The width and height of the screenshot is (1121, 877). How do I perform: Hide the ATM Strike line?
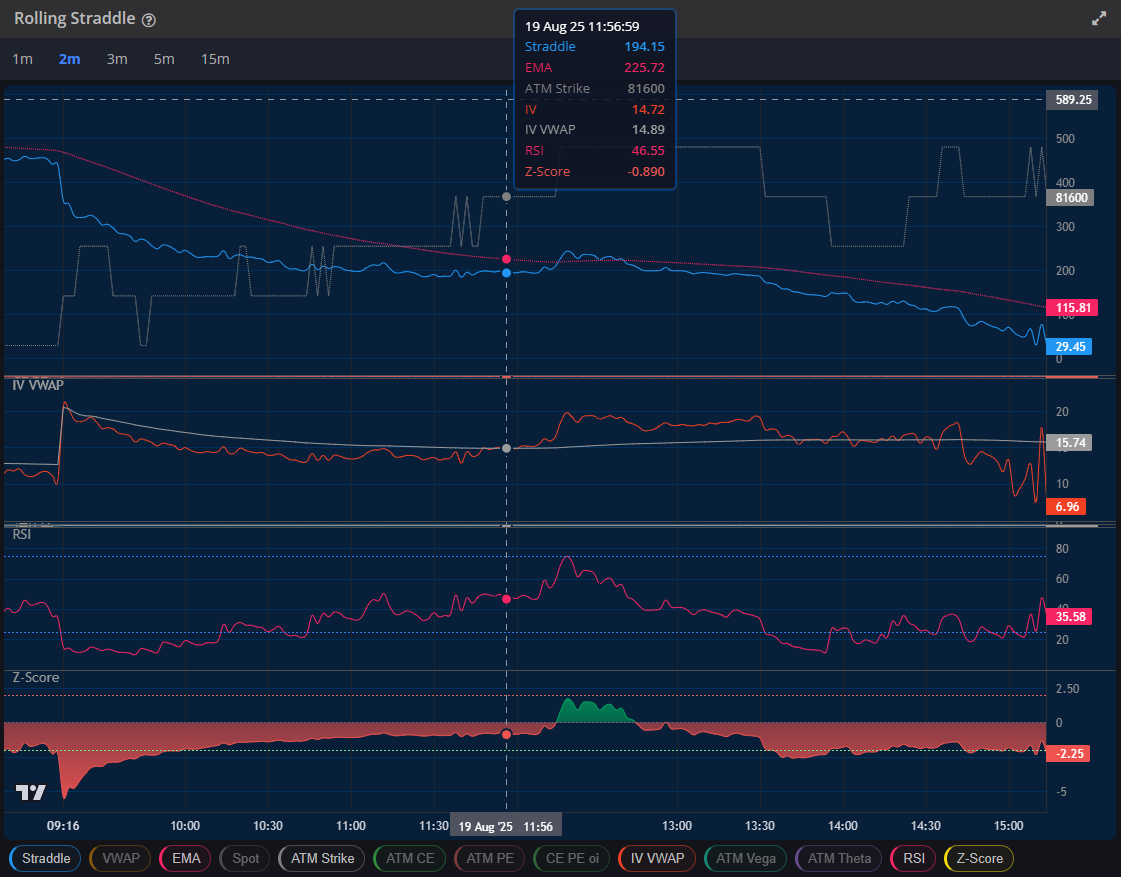321,858
